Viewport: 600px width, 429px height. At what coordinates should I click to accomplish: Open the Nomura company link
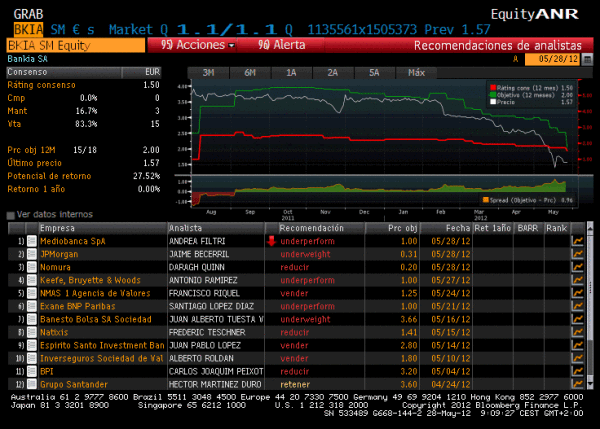(55, 267)
